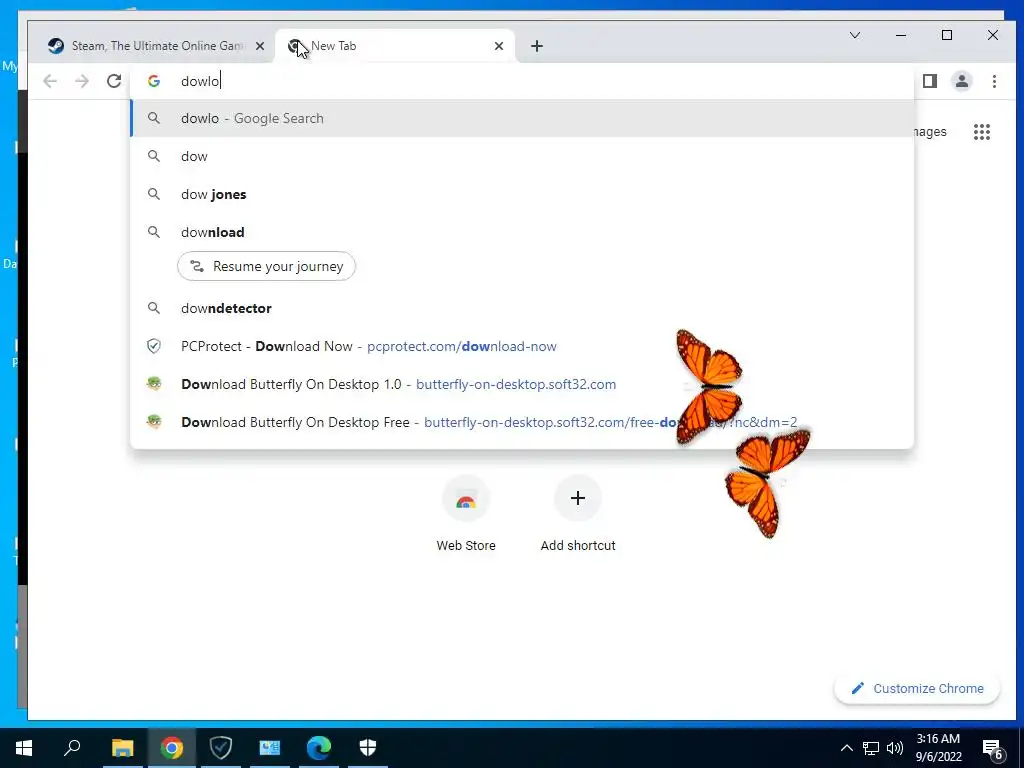
Task: Choose the 'dow' search suggestion
Action: (522, 156)
